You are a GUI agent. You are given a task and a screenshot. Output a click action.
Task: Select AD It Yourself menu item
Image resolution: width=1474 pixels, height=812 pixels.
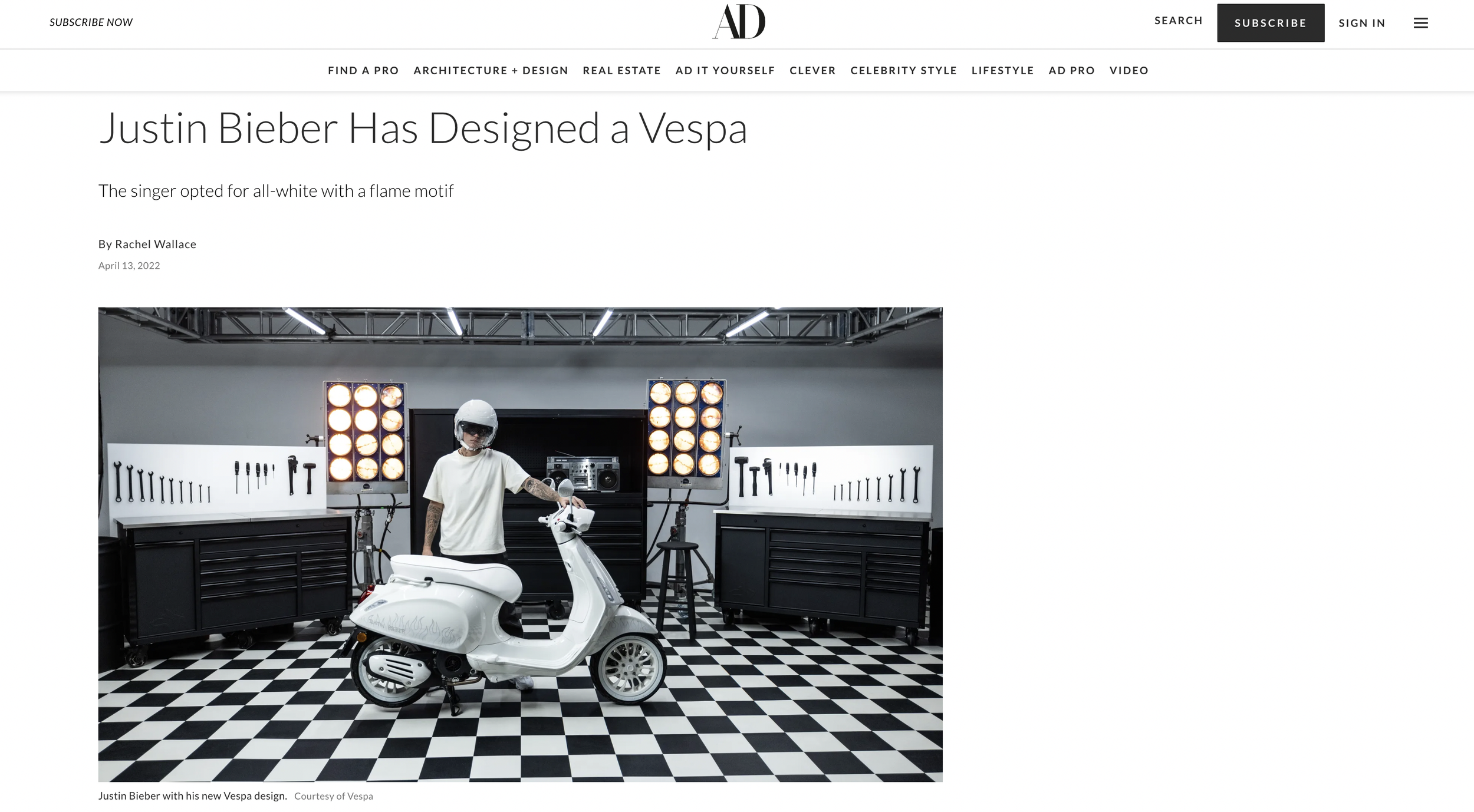pos(725,71)
